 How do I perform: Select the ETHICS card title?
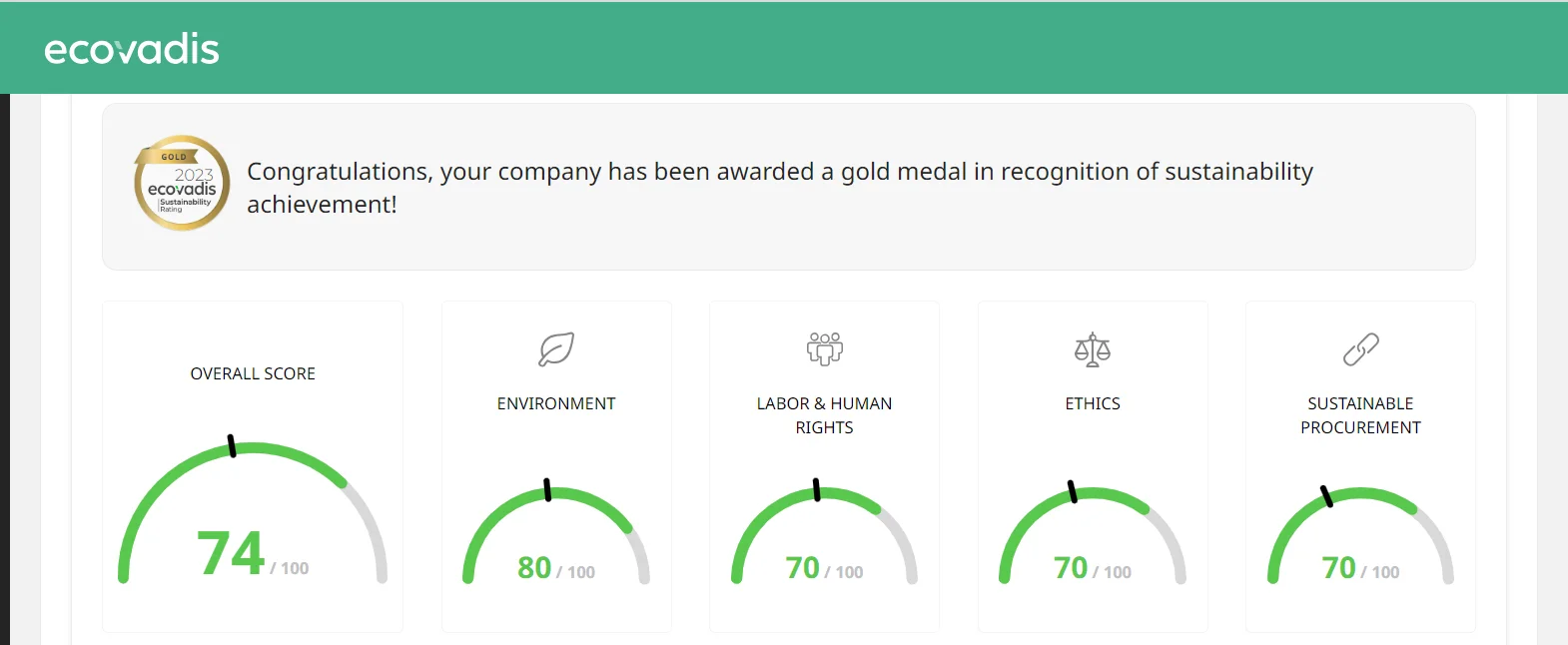click(1093, 403)
